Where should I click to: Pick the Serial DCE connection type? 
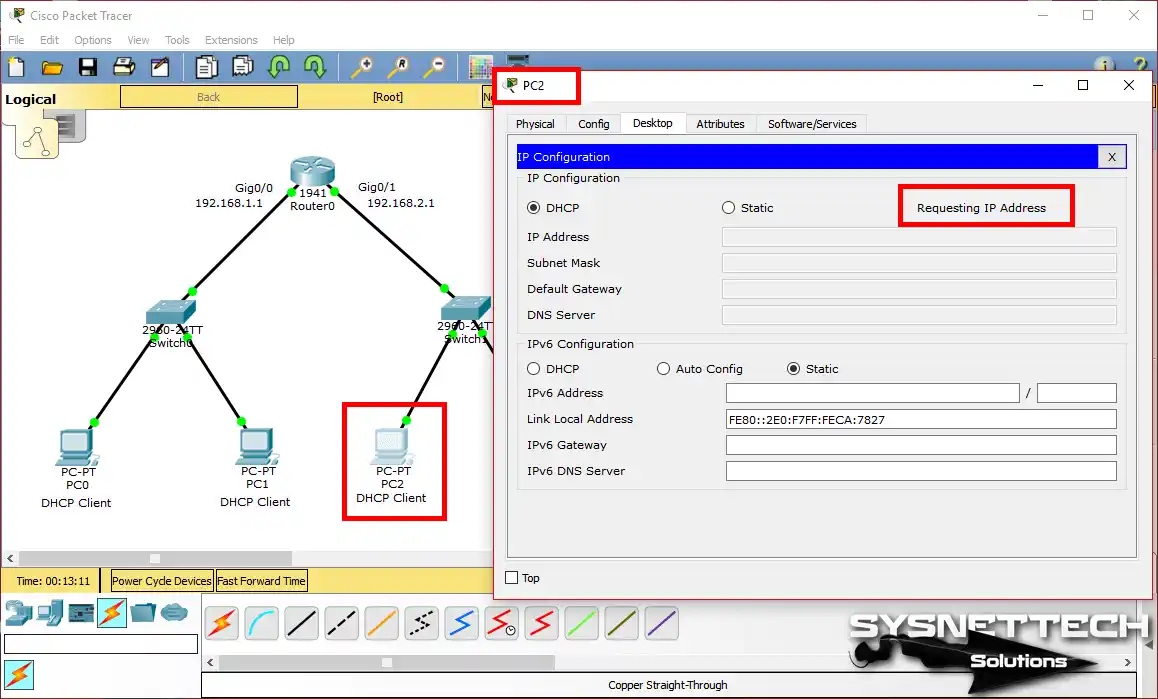(x=501, y=623)
